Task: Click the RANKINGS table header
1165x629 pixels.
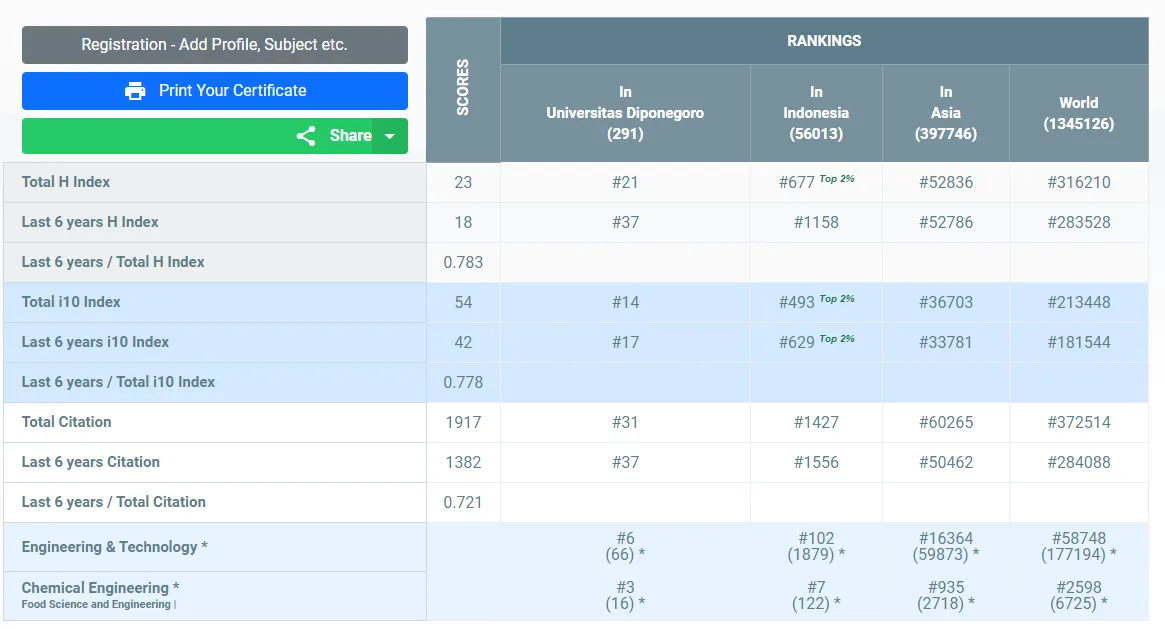Action: point(824,41)
